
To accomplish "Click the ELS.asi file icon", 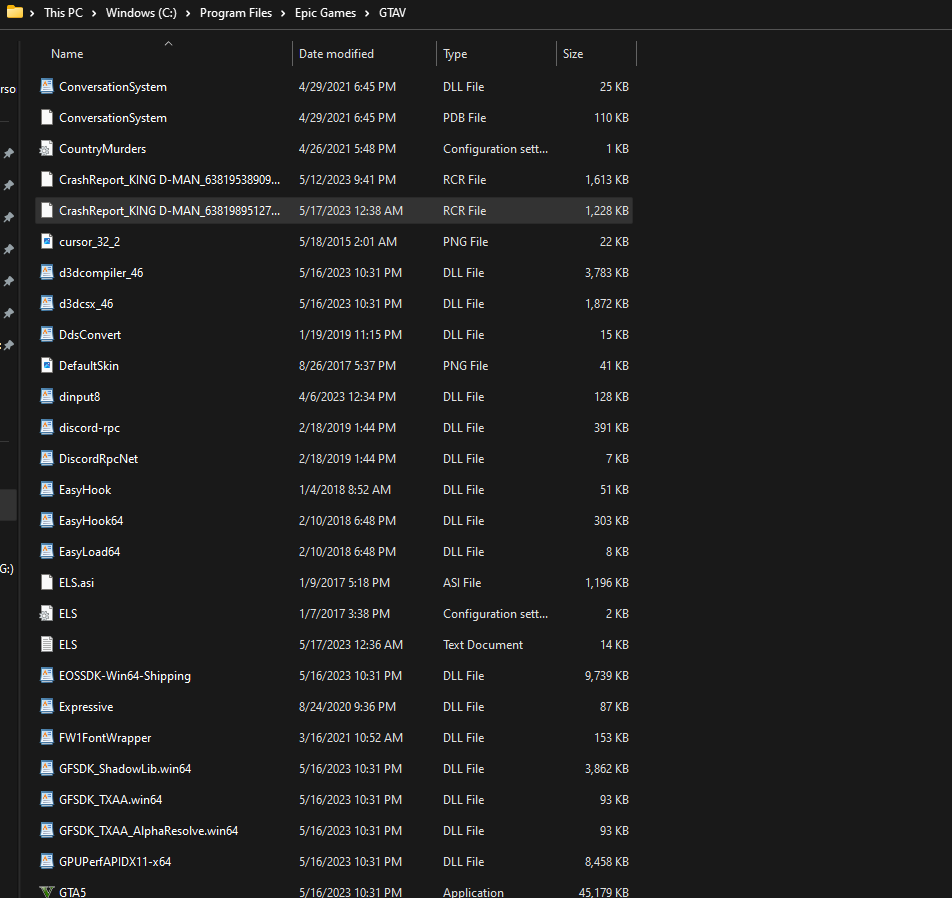I will click(46, 583).
